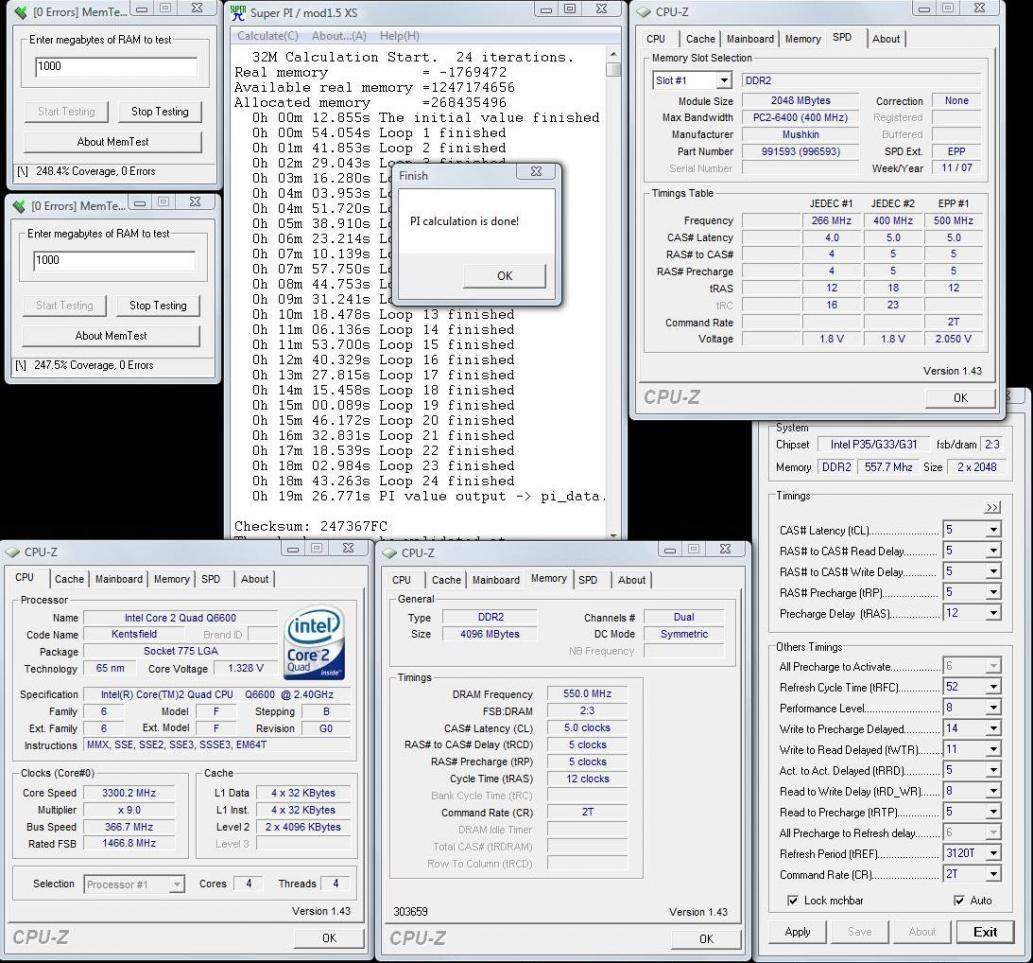1033x963 pixels.
Task: Open the Calculate(C) menu in Super PI
Action: tap(267, 36)
